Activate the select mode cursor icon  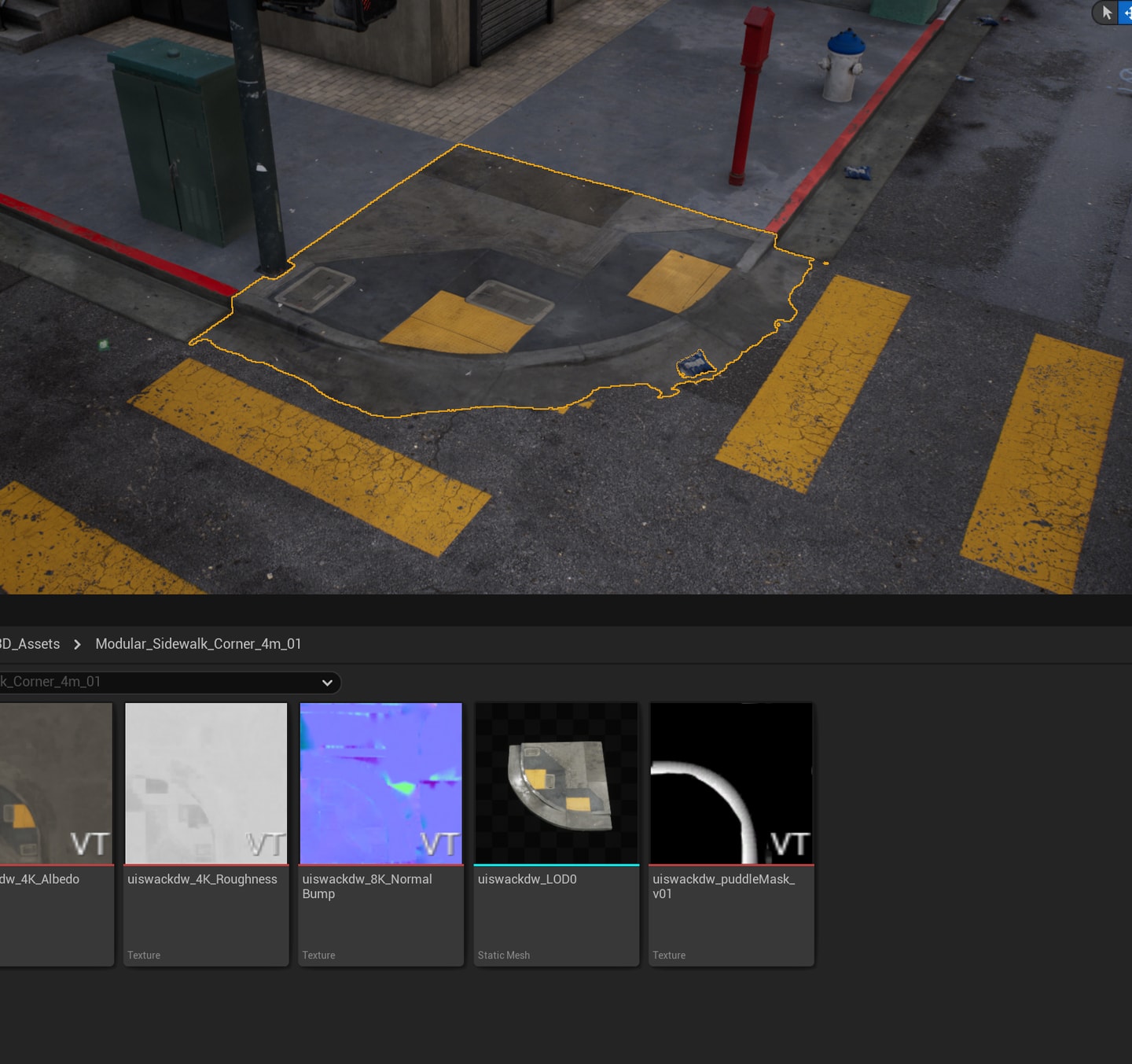click(1107, 13)
